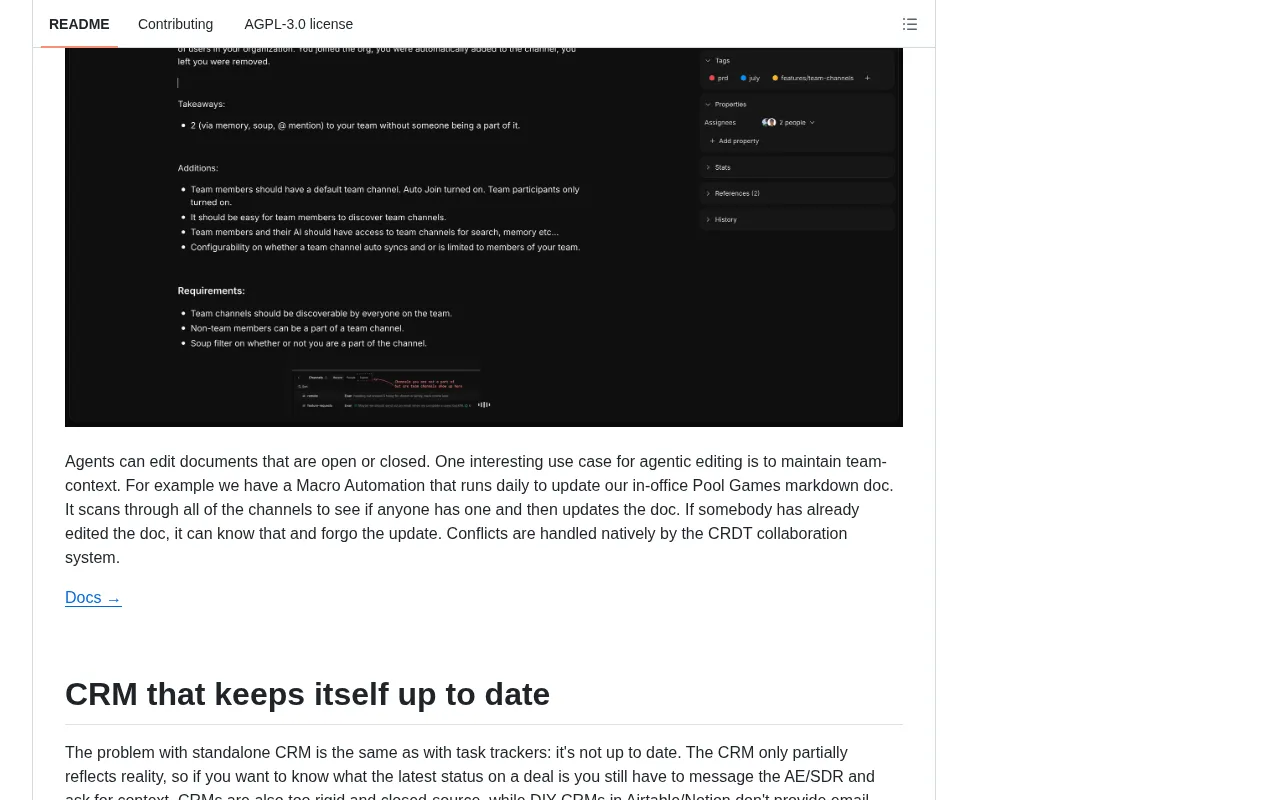
Task: Click the plus icon beside Add property
Action: (712, 141)
